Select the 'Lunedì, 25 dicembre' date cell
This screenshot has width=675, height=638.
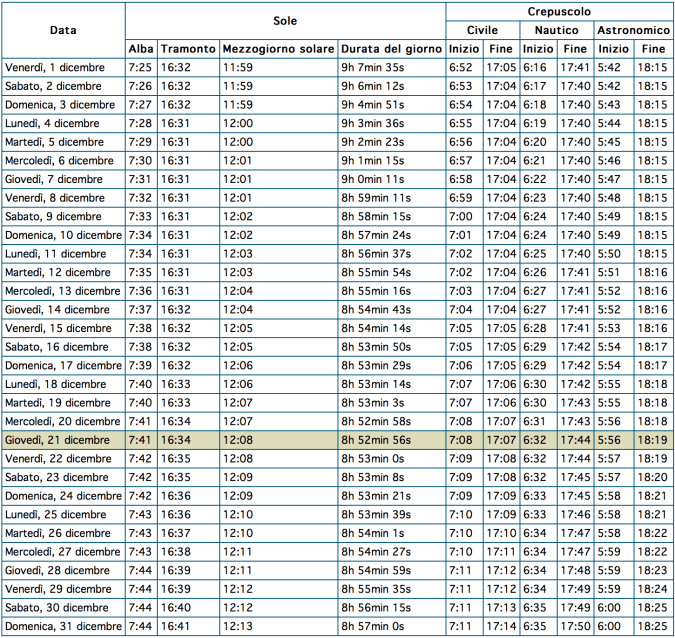[64, 514]
